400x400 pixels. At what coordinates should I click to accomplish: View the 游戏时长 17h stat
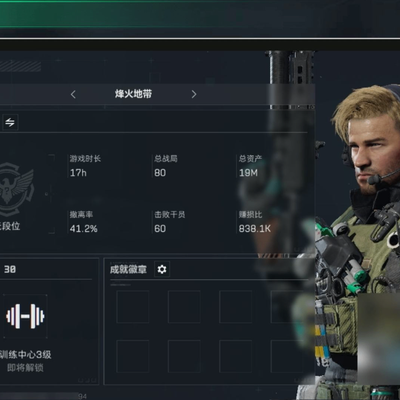[x=85, y=166]
